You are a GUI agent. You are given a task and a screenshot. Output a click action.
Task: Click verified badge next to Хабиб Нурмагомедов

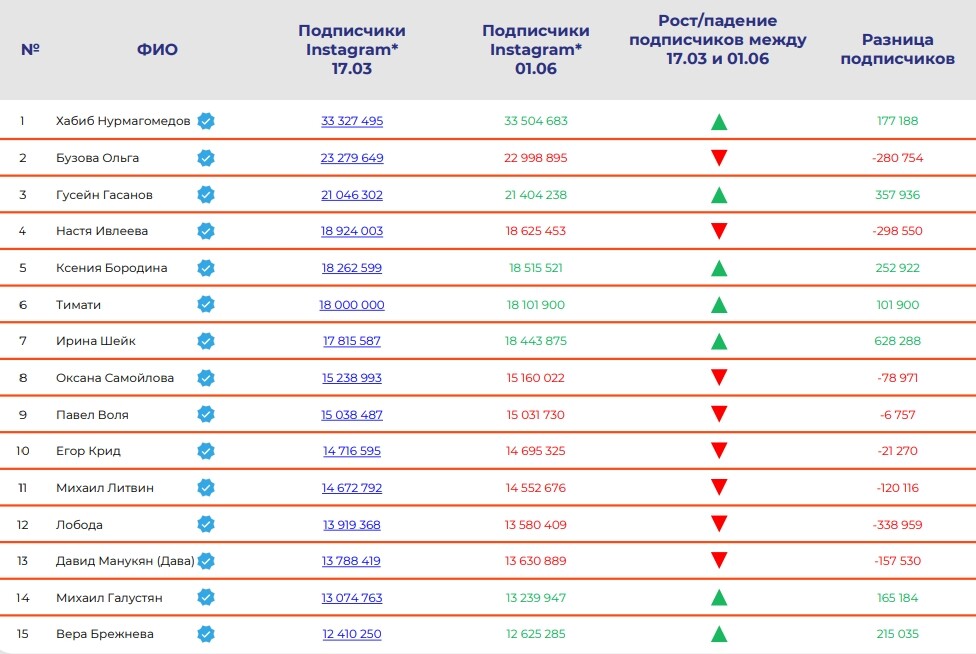click(x=206, y=121)
